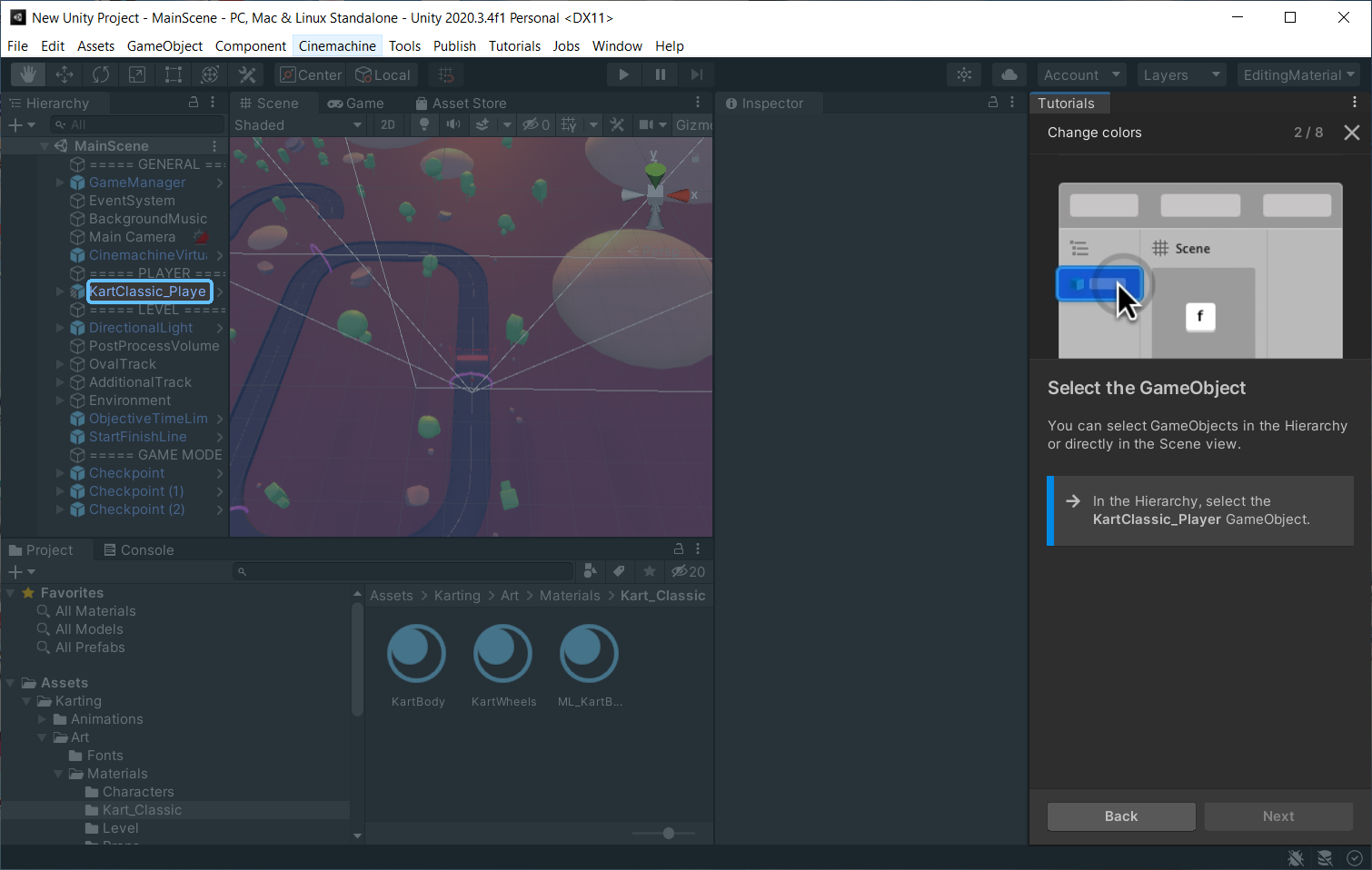Click the thumbnail size slider in Project panel
Viewport: 1372px width, 870px height.
click(x=668, y=833)
